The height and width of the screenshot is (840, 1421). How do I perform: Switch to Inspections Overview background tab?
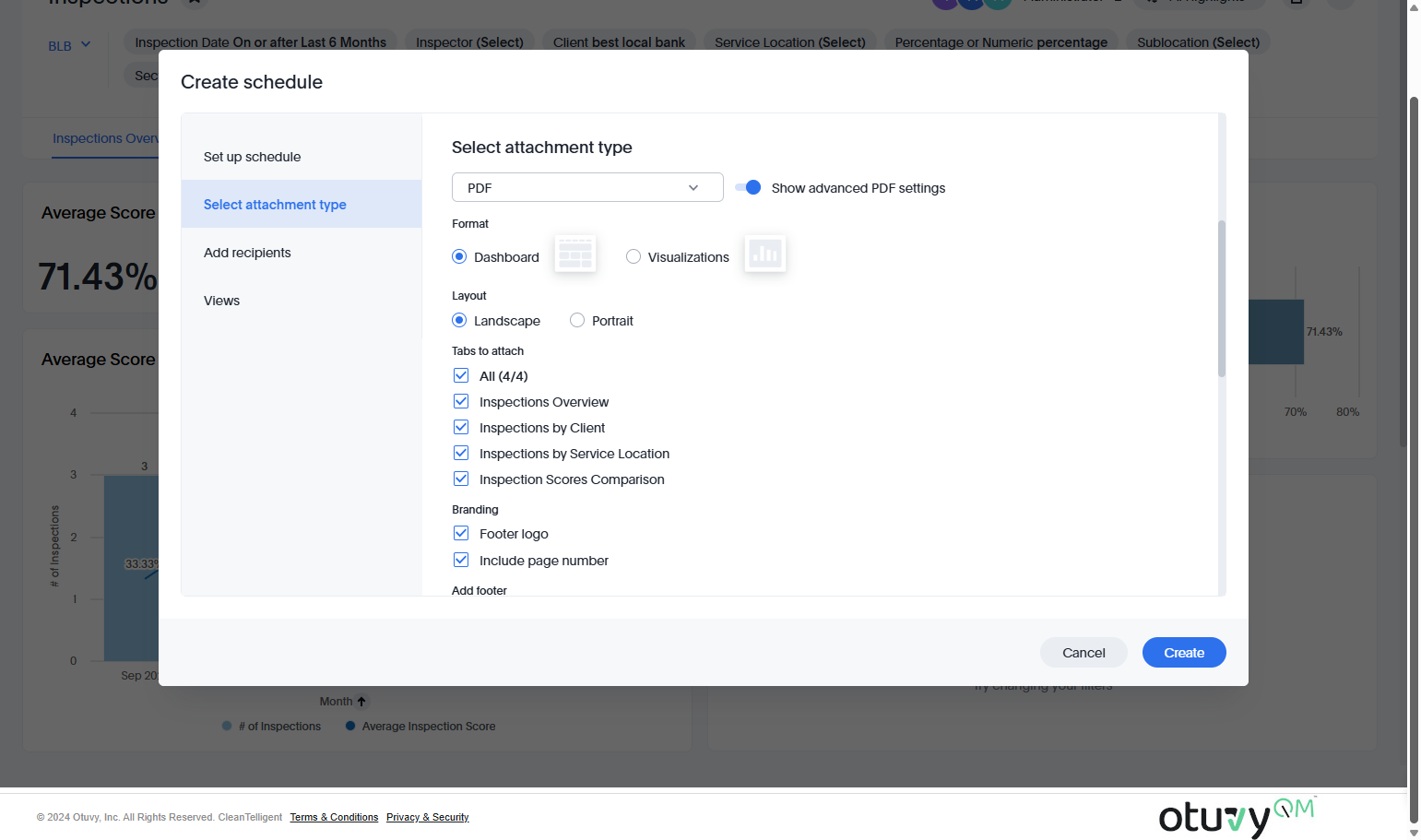click(x=105, y=138)
